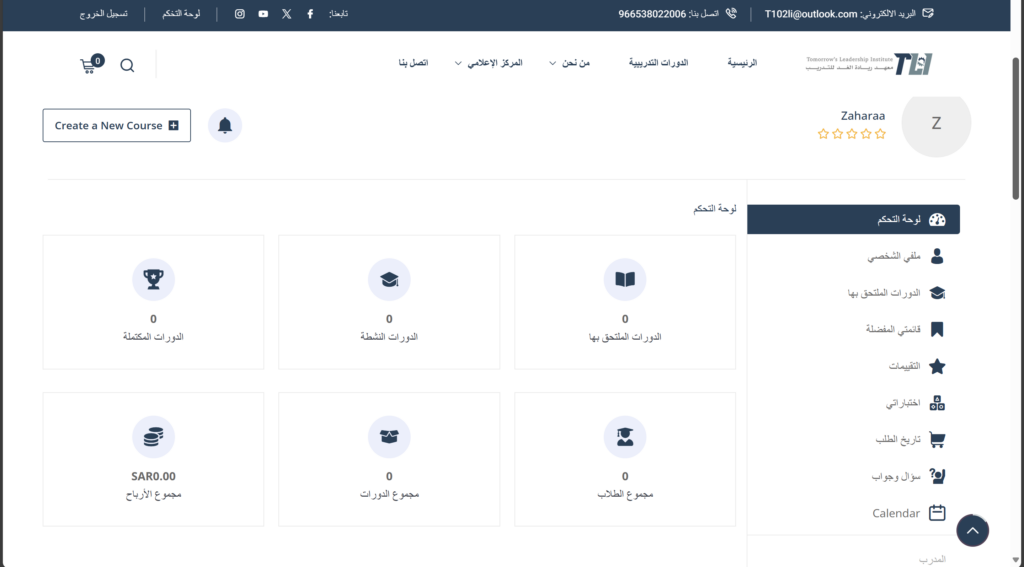Screen dimensions: 1024x567
Task: Open the Instagram social link icon
Action: (240, 14)
